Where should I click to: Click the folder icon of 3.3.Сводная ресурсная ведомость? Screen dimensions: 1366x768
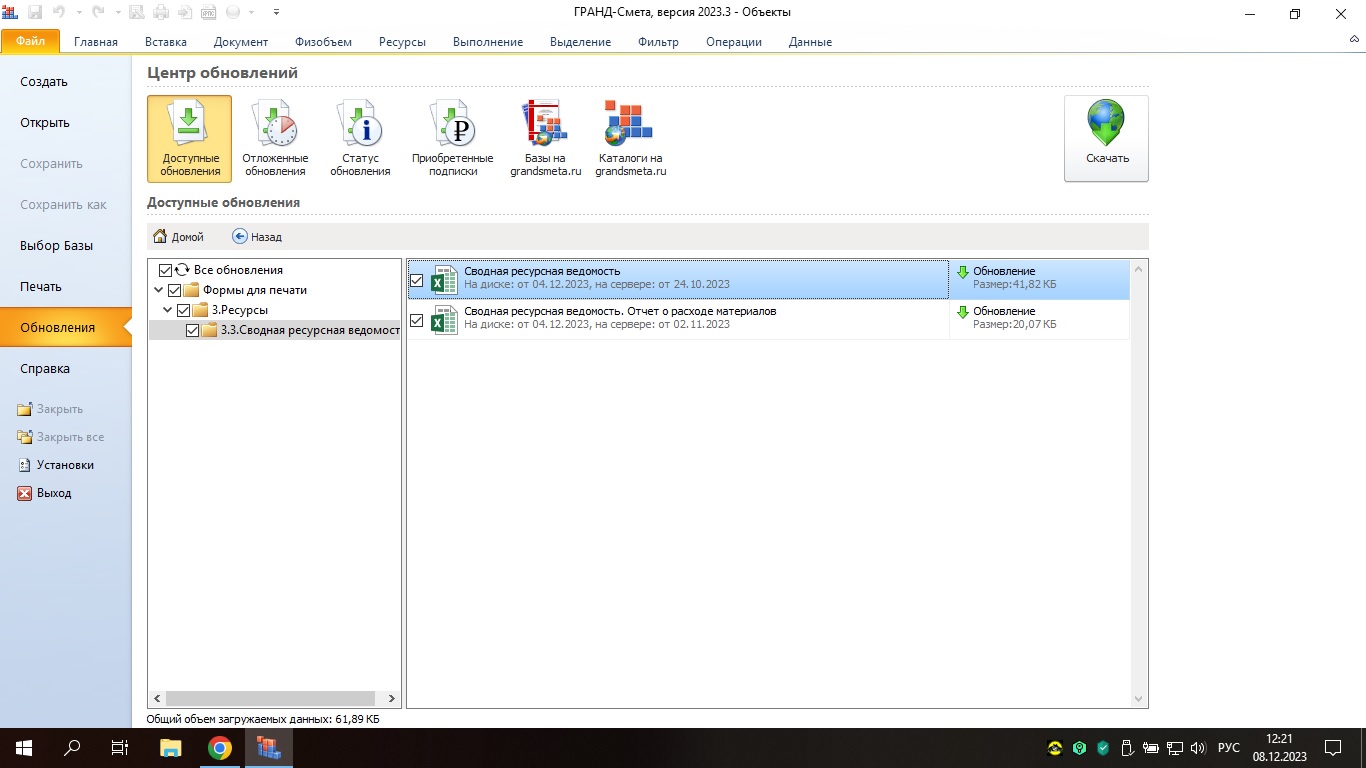[x=209, y=330]
